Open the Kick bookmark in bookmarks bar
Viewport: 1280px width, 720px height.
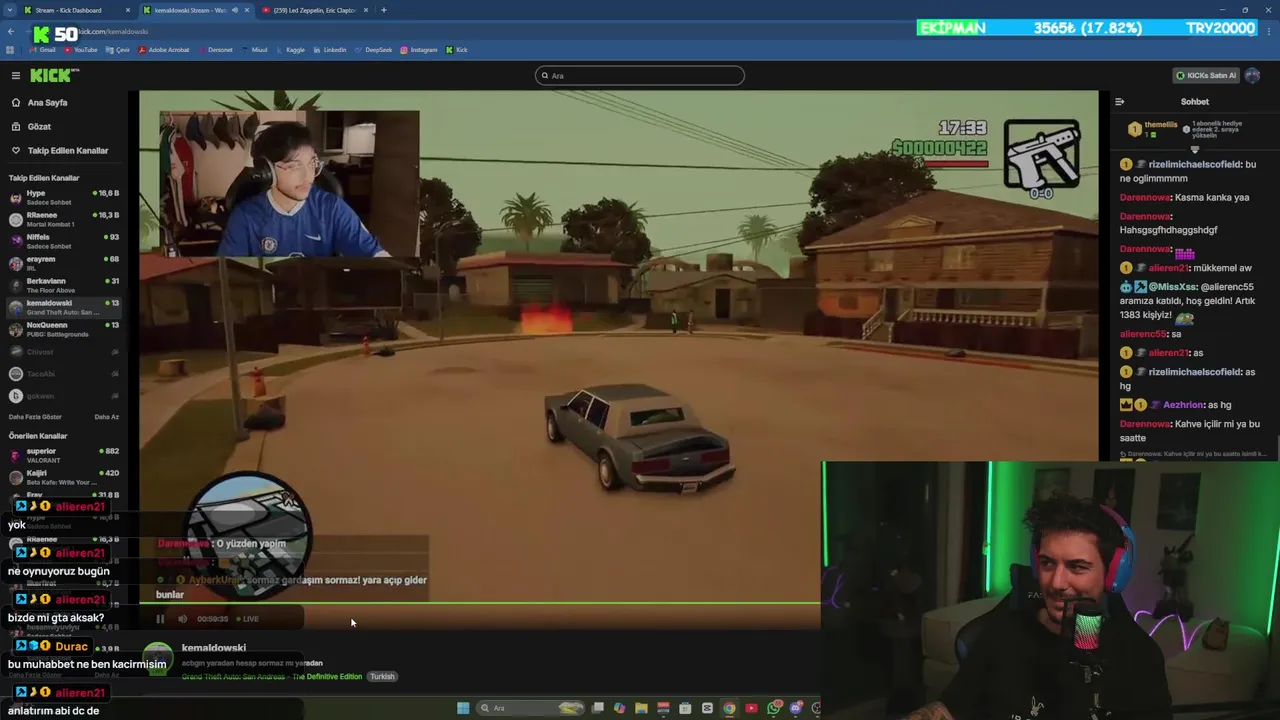pyautogui.click(x=456, y=50)
